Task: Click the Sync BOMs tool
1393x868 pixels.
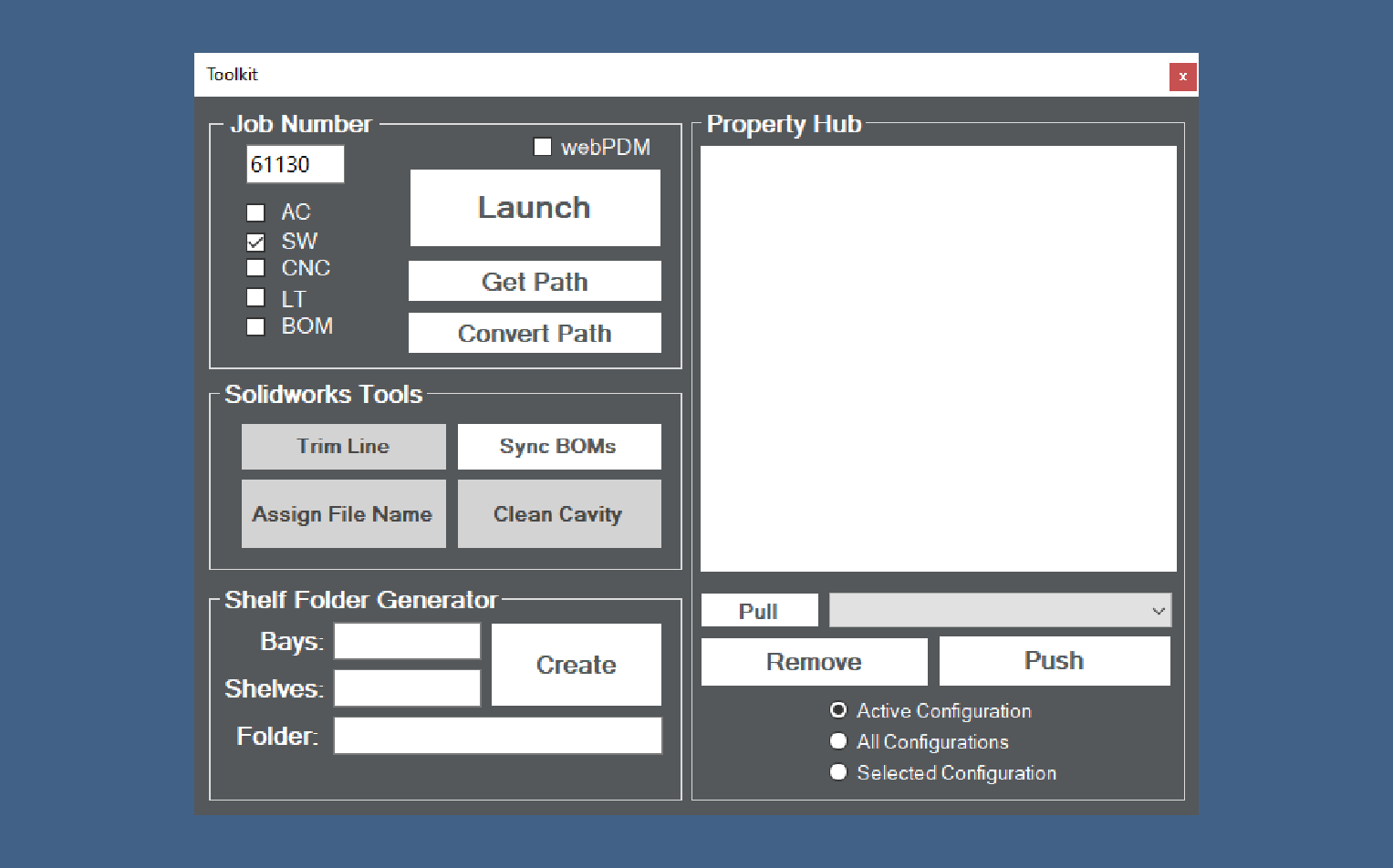Action: tap(558, 446)
